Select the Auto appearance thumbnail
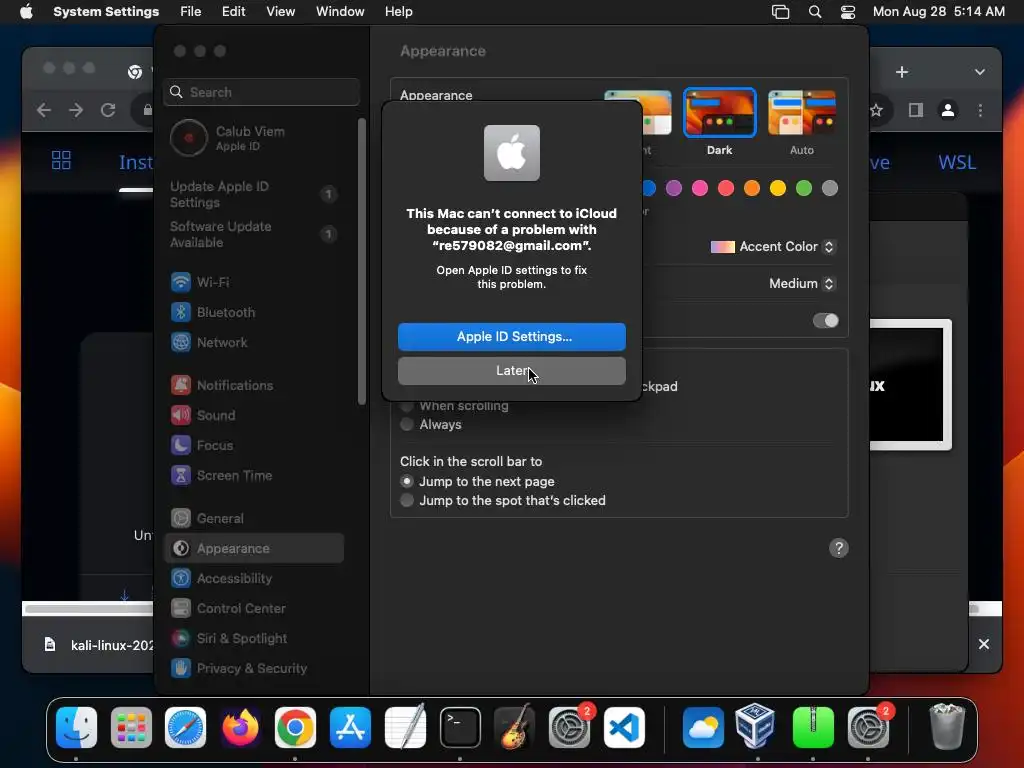The width and height of the screenshot is (1024, 768). [802, 113]
